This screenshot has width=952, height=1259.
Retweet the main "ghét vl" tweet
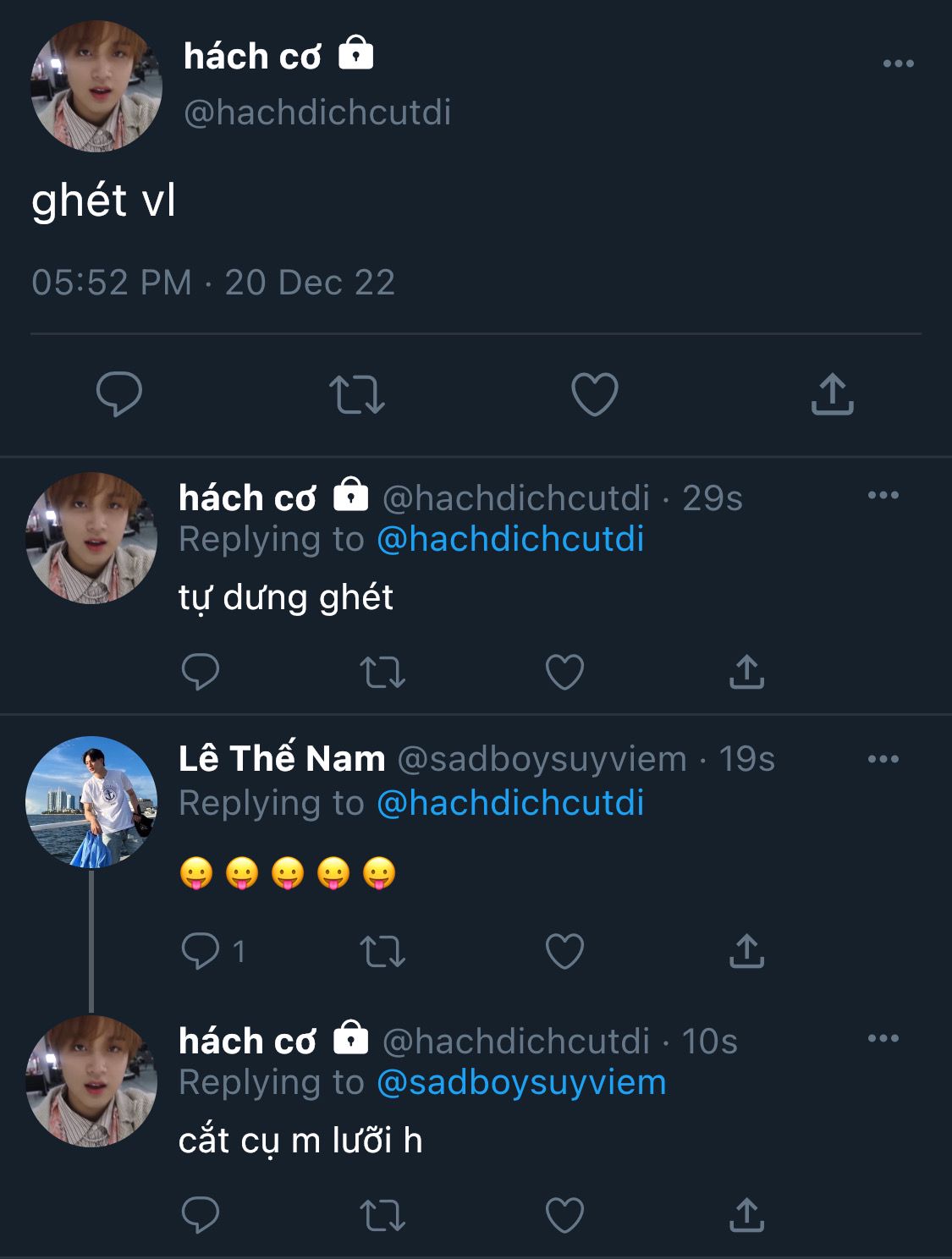(x=356, y=394)
